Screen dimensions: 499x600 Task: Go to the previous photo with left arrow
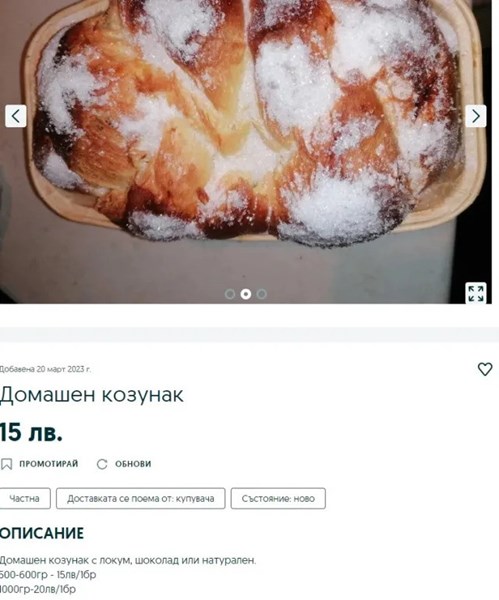pos(16,116)
